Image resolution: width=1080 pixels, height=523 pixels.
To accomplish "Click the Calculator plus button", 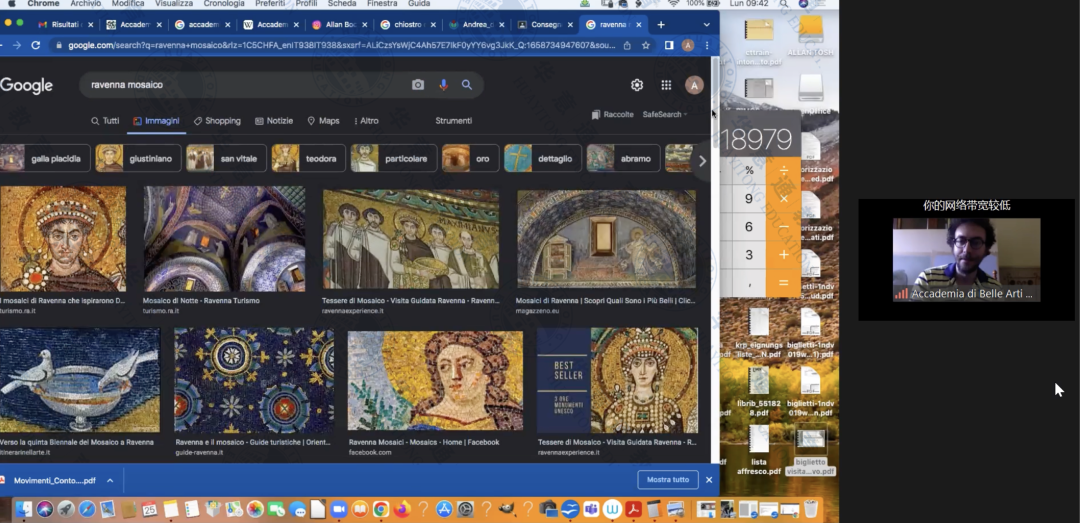I will (784, 255).
